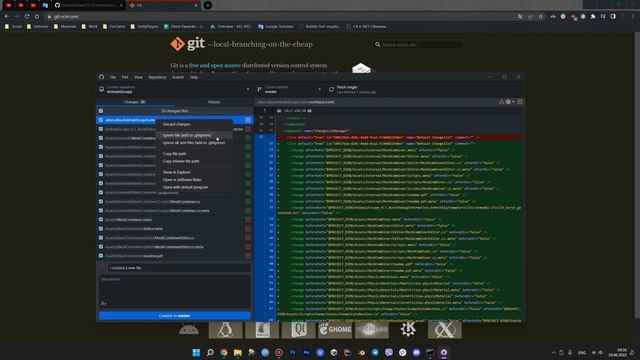The width and height of the screenshot is (640, 360).
Task: Click the git-scm site search box
Action: [419, 44]
